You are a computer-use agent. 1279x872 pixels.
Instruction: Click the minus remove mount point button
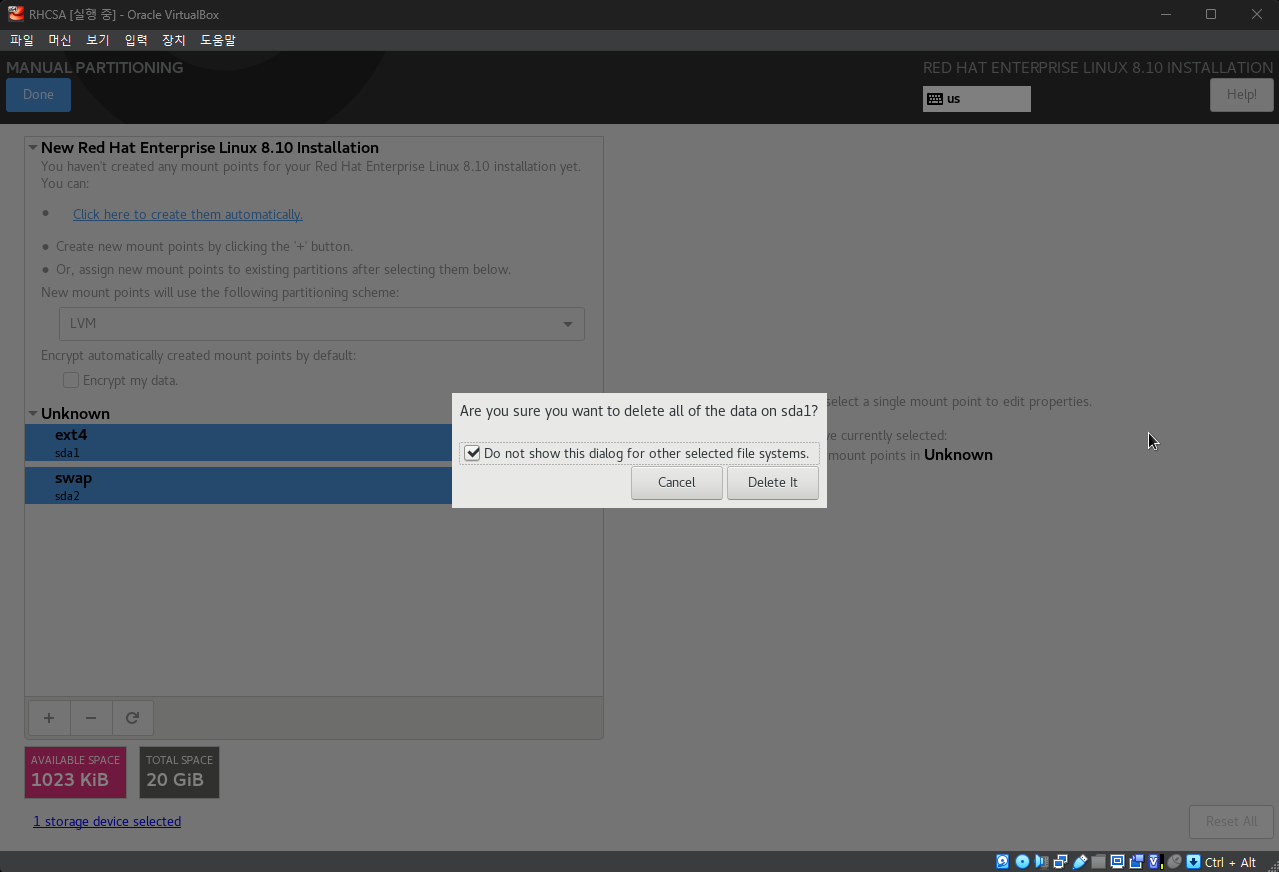[91, 718]
